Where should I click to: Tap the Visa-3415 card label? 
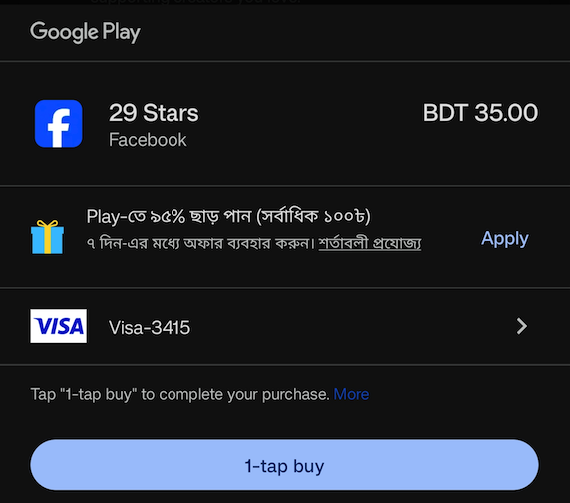click(x=149, y=327)
